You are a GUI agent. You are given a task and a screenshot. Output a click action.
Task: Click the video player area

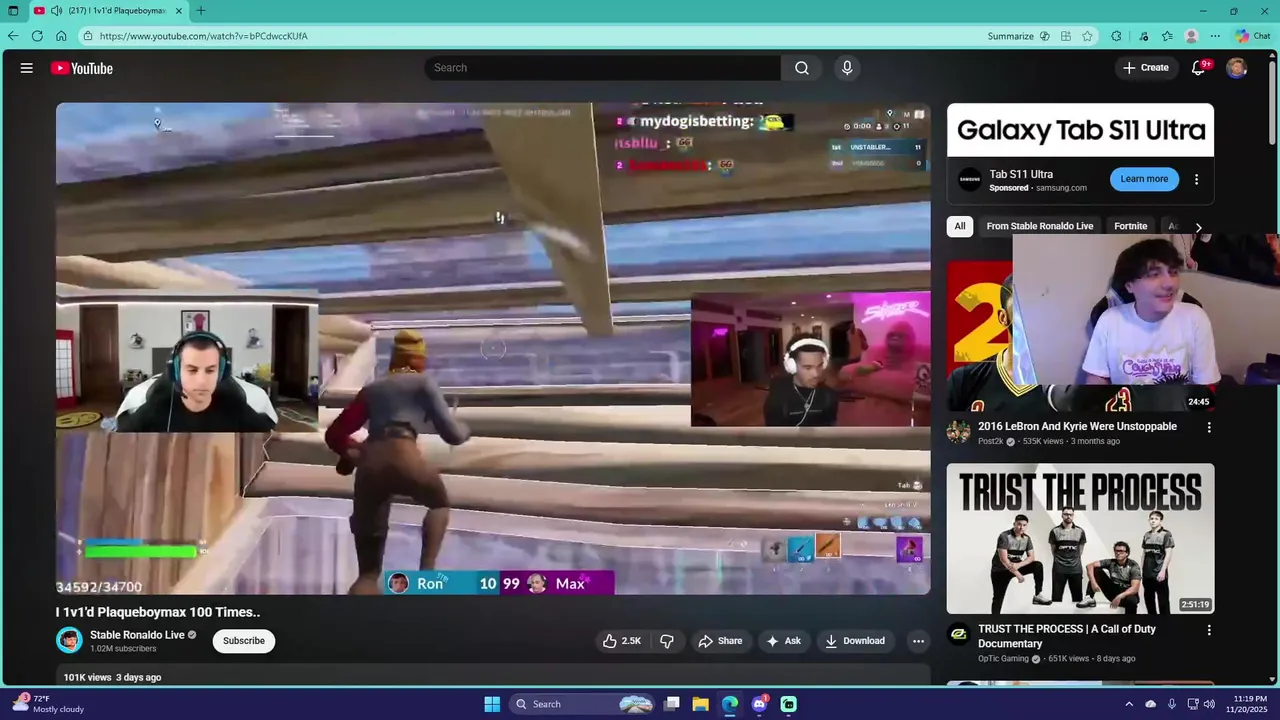tap(493, 348)
